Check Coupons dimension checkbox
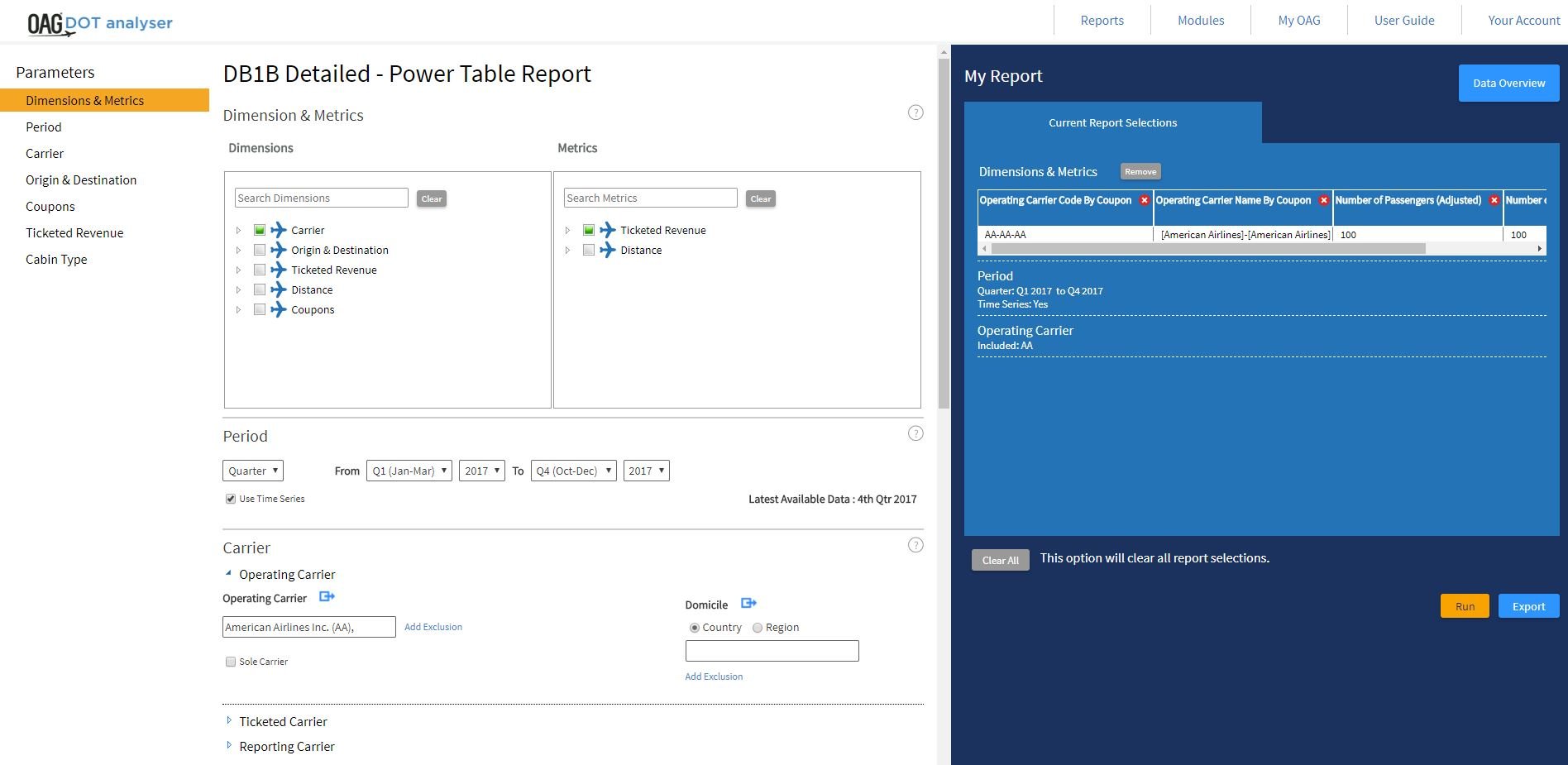This screenshot has width=1568, height=765. (x=260, y=309)
